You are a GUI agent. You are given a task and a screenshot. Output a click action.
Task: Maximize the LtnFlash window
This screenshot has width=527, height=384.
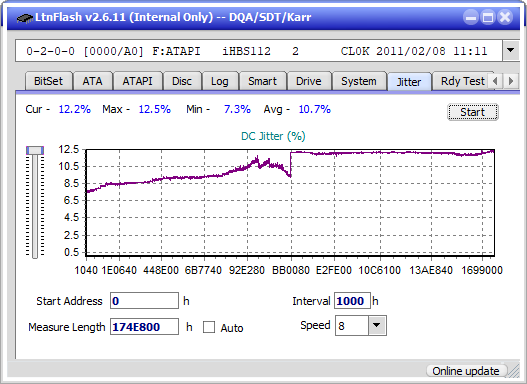(x=488, y=17)
